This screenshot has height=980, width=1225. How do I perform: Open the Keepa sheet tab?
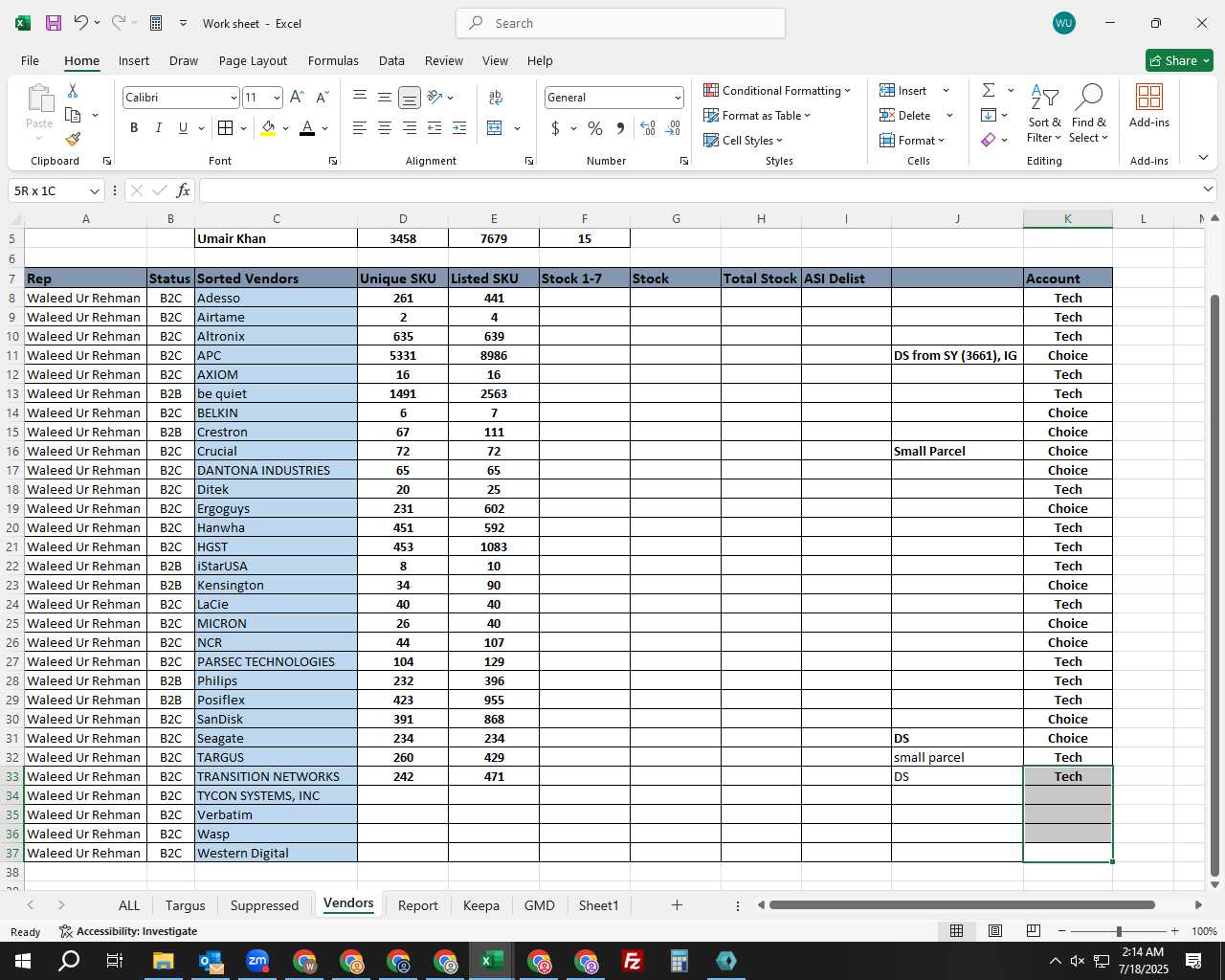[x=480, y=905]
